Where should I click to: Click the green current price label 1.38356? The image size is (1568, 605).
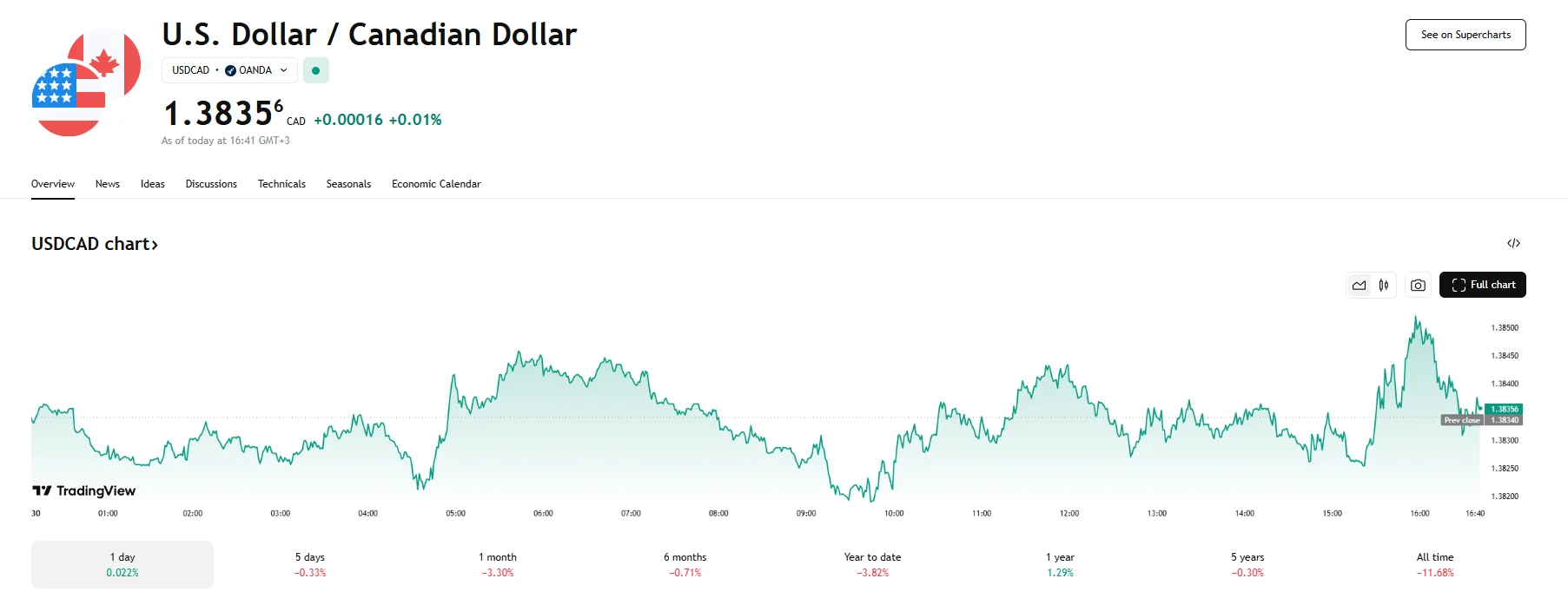1504,409
